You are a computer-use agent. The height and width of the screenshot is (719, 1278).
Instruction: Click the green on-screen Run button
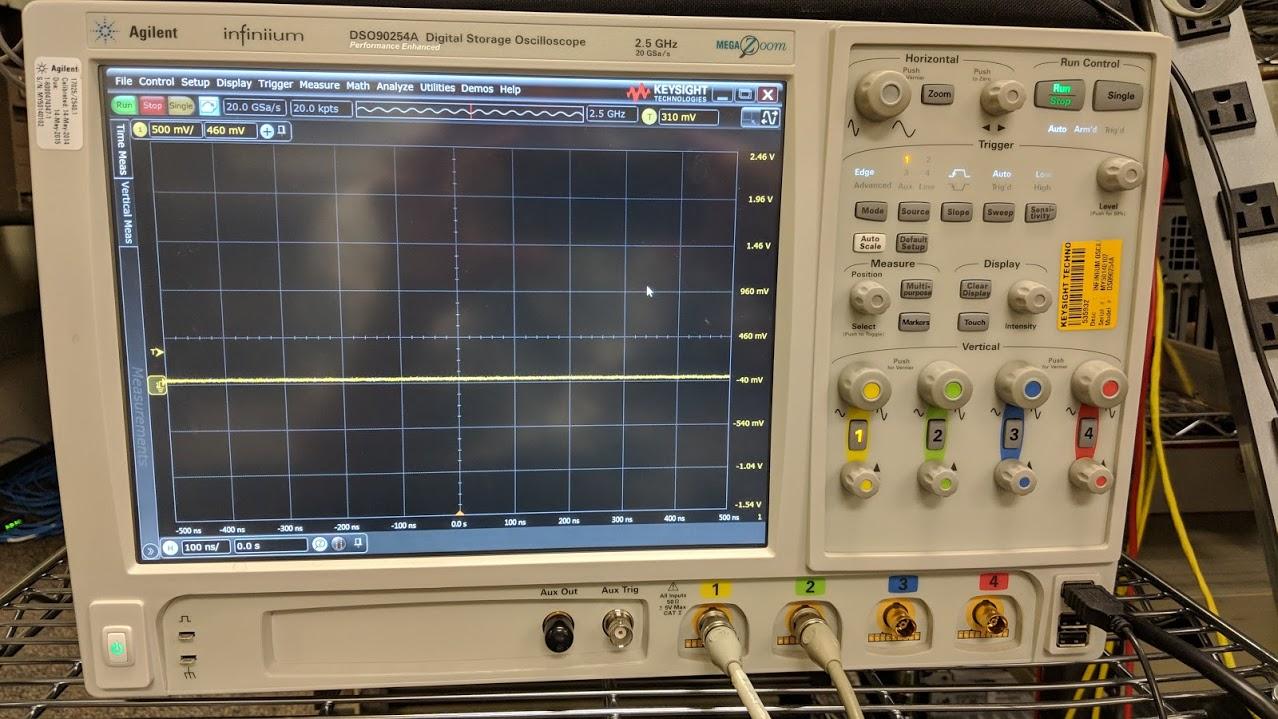click(124, 104)
